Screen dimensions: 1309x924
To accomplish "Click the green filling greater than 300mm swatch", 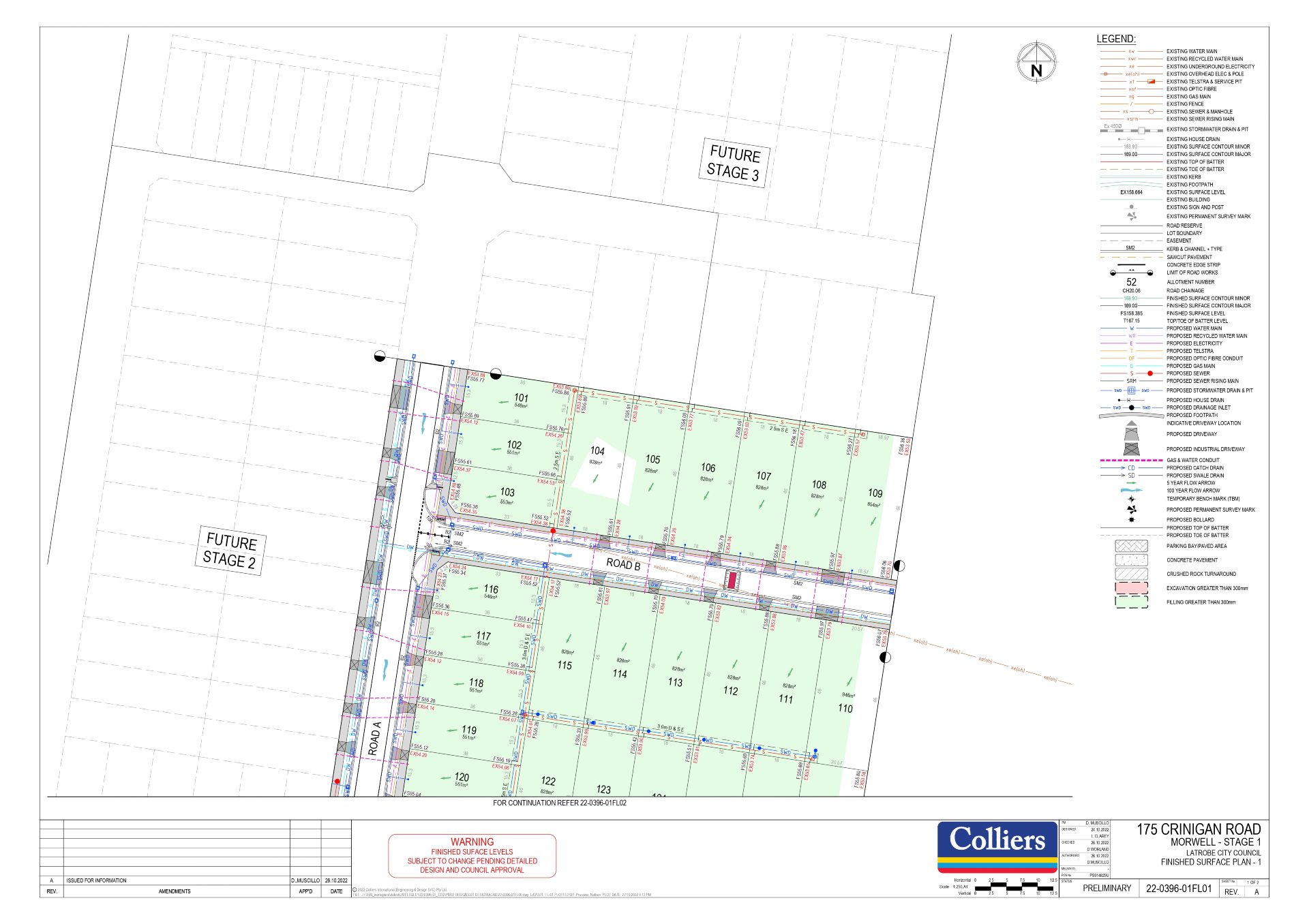I will (x=1131, y=602).
